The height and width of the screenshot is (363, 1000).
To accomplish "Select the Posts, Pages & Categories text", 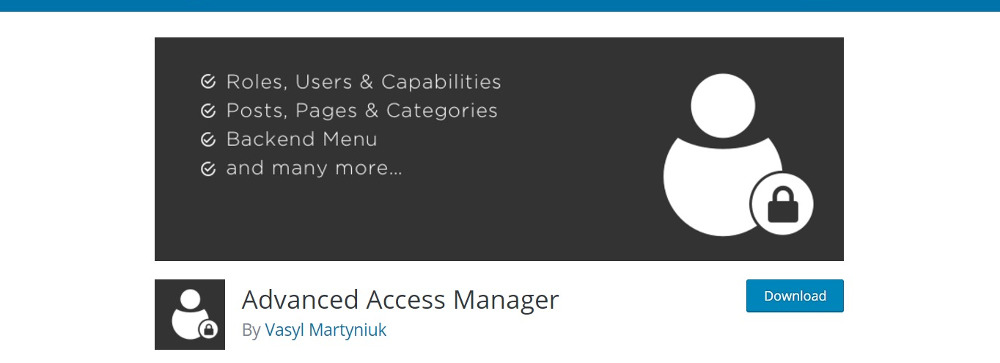I will click(x=362, y=111).
